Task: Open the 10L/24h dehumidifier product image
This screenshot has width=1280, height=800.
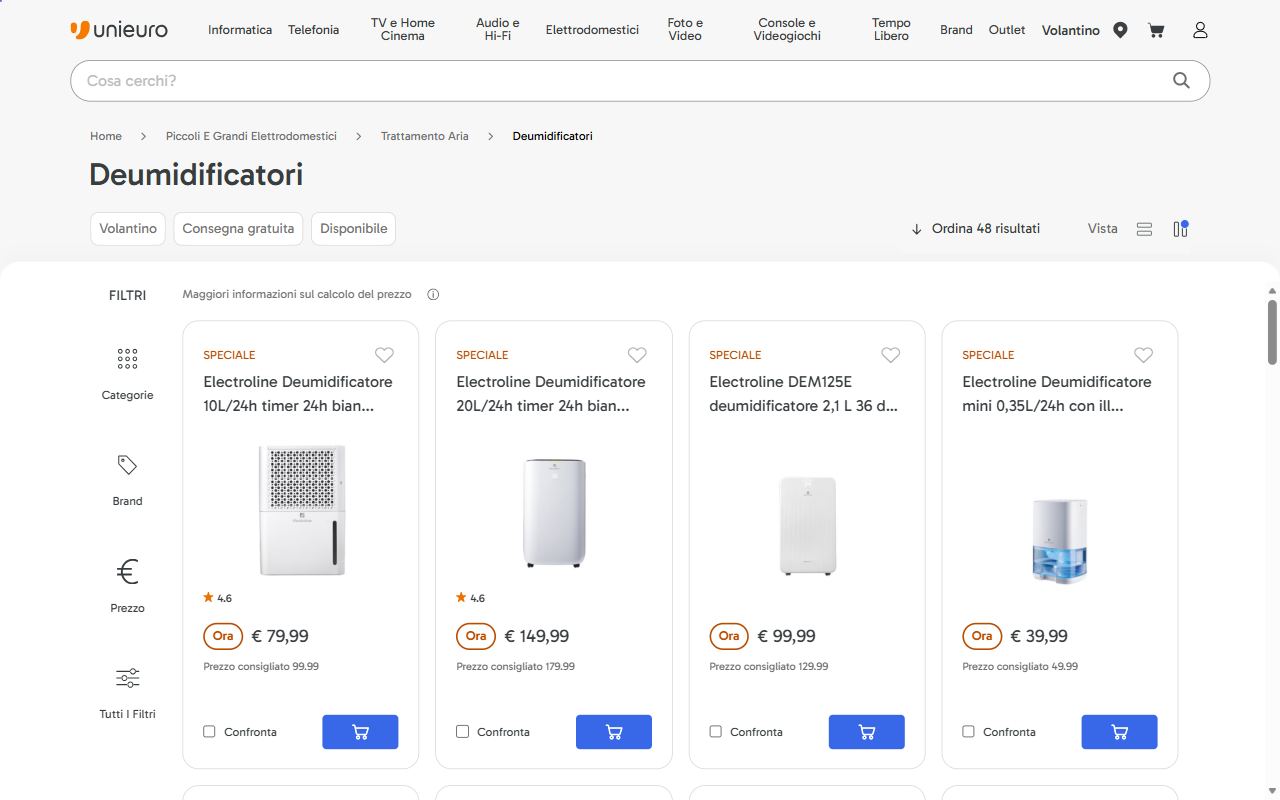Action: pyautogui.click(x=301, y=510)
